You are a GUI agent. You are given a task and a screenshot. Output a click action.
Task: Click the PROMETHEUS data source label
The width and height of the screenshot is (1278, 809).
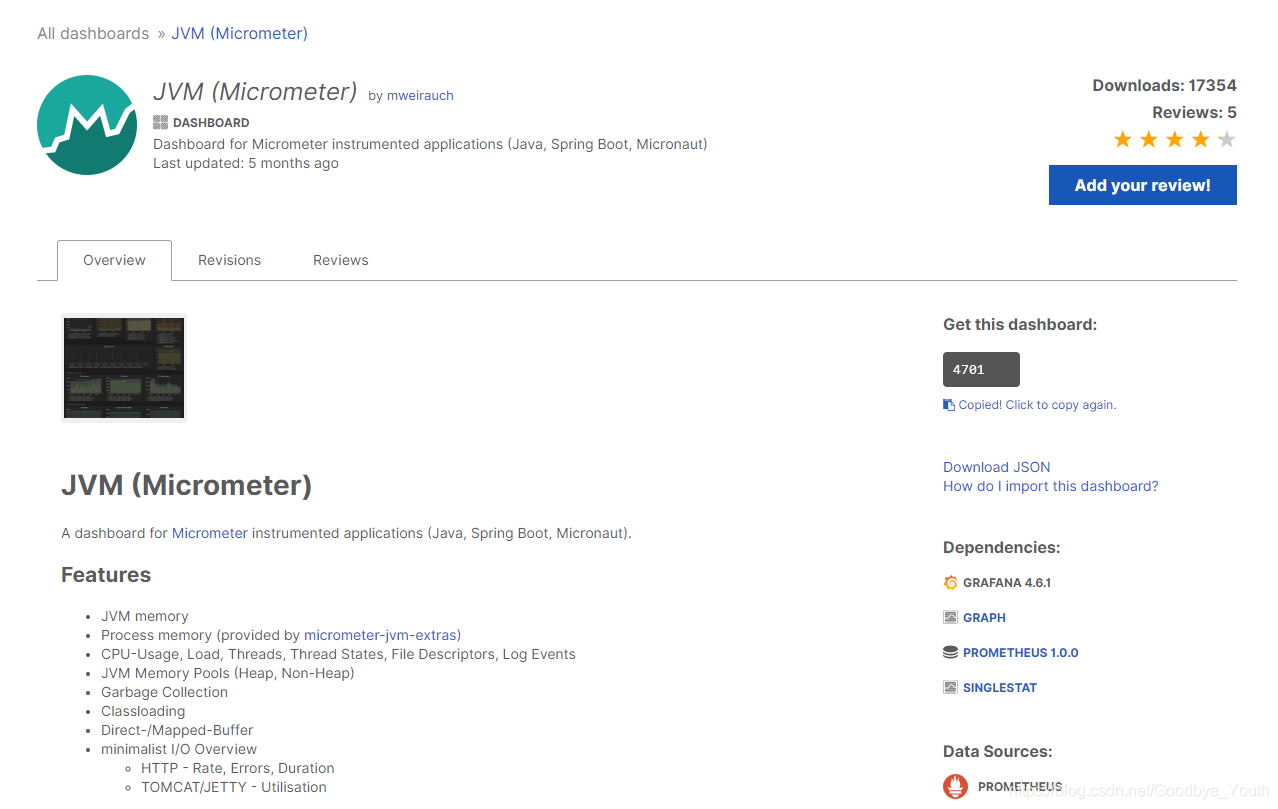[x=1020, y=787]
